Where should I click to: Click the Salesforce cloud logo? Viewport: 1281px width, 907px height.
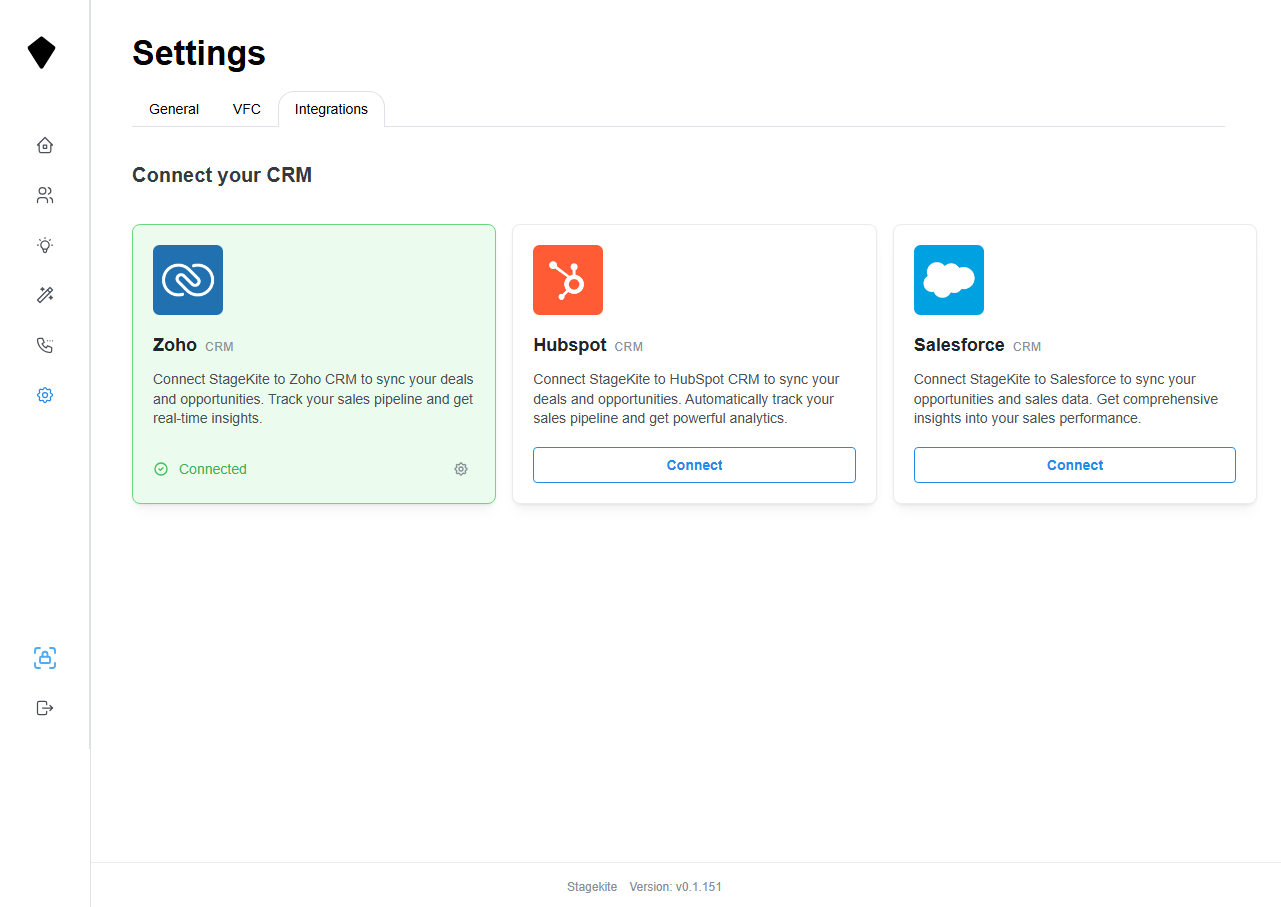pos(949,280)
